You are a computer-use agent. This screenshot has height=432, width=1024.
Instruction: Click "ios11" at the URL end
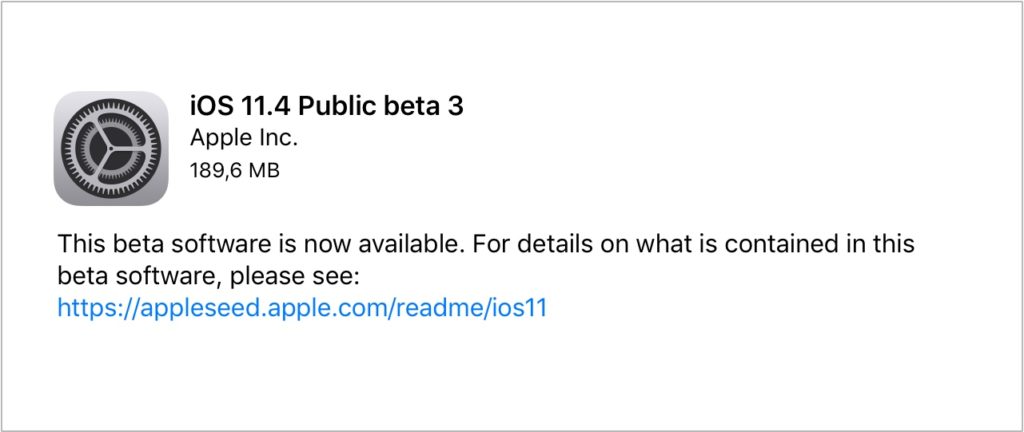pos(520,308)
